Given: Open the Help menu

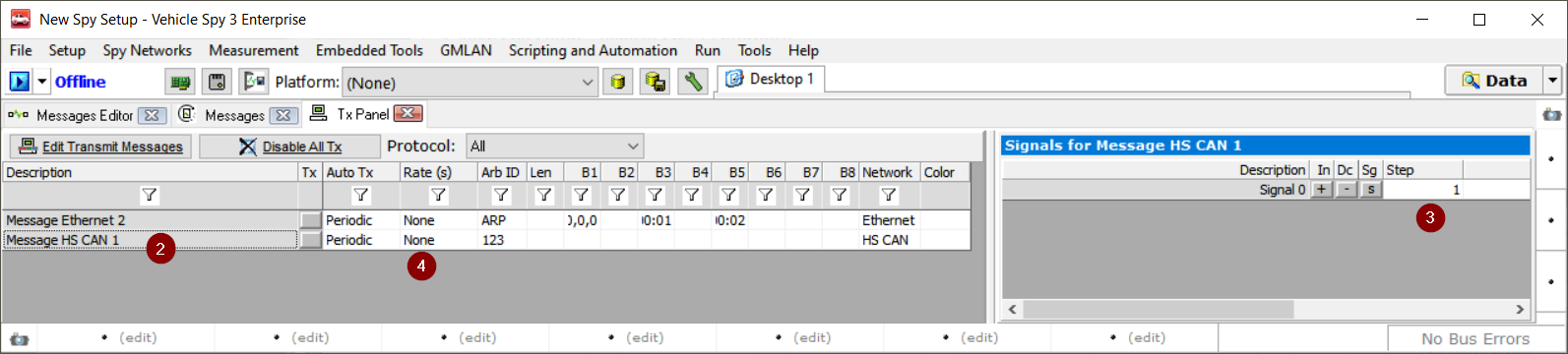Looking at the screenshot, I should [803, 50].
